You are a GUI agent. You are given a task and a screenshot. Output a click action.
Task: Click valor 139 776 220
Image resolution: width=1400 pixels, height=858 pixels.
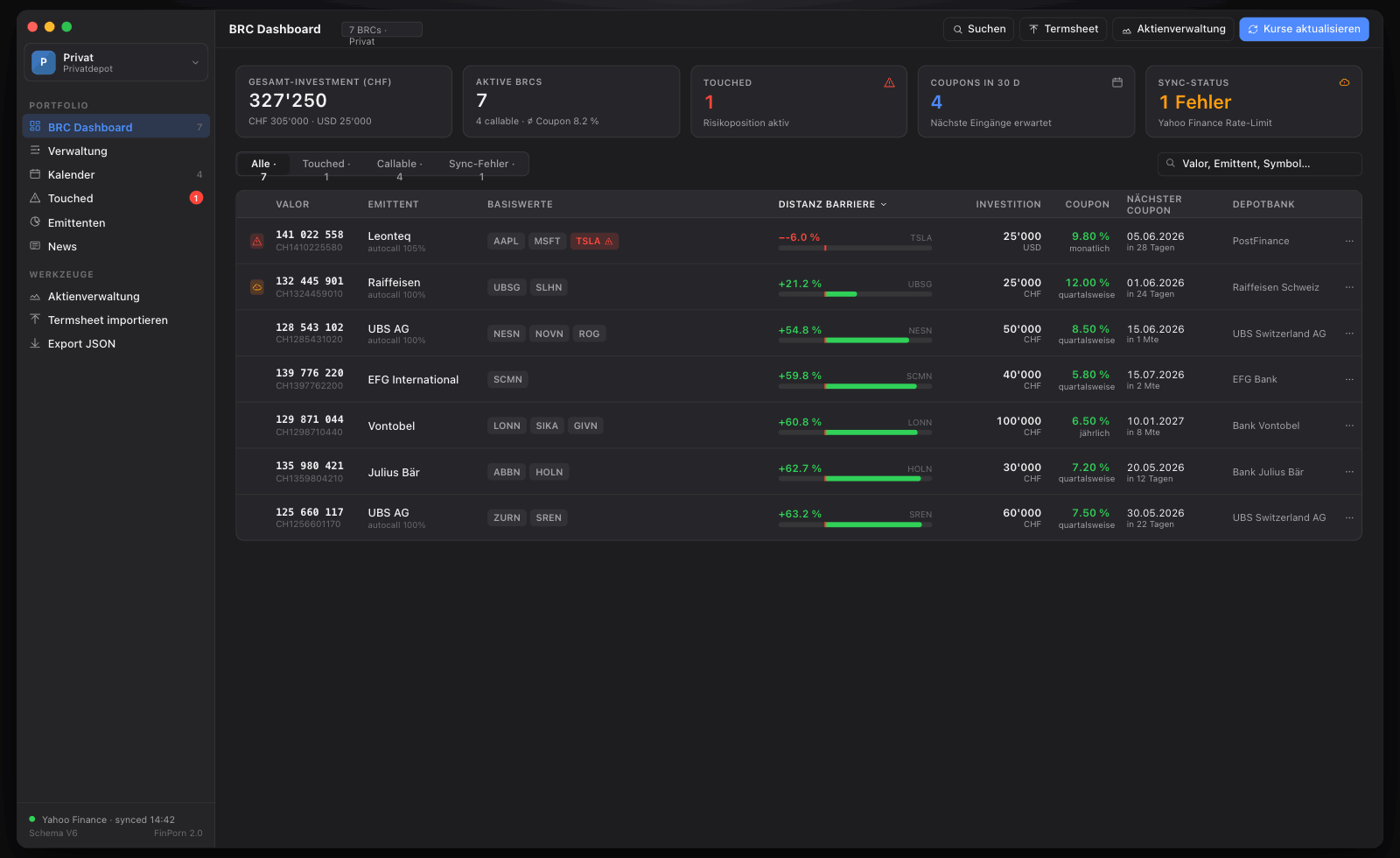click(310, 373)
